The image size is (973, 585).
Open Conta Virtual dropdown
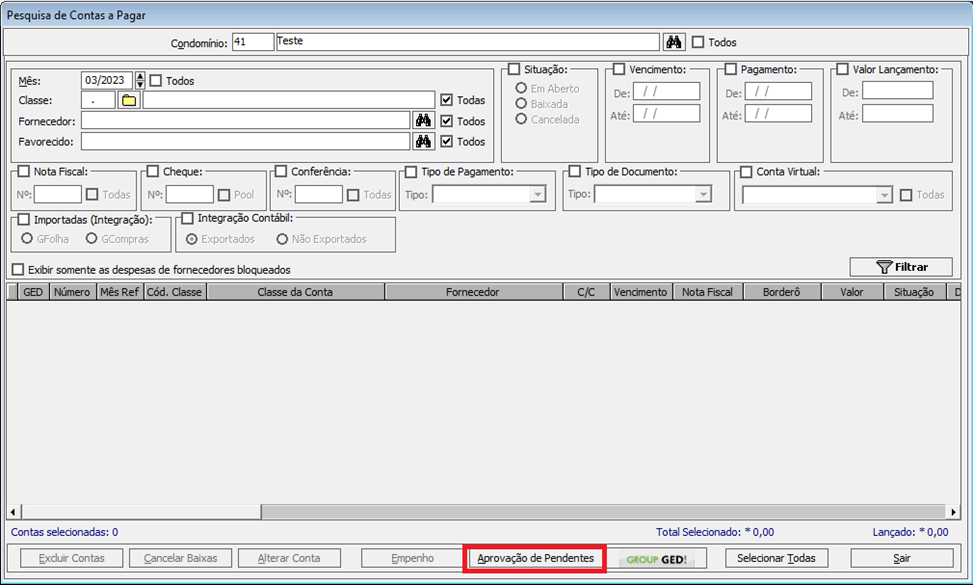884,195
